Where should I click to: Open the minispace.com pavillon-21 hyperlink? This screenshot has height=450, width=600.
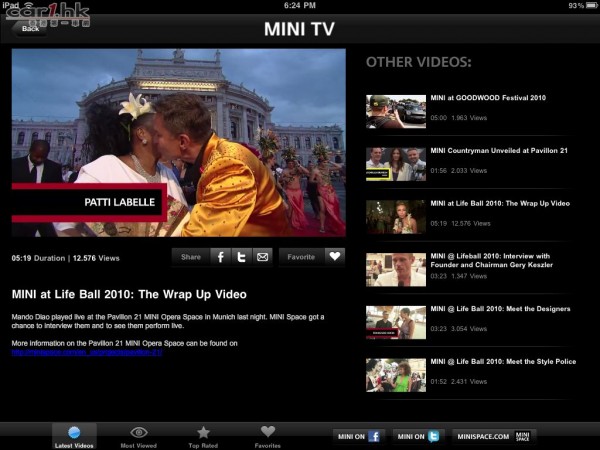pos(87,352)
